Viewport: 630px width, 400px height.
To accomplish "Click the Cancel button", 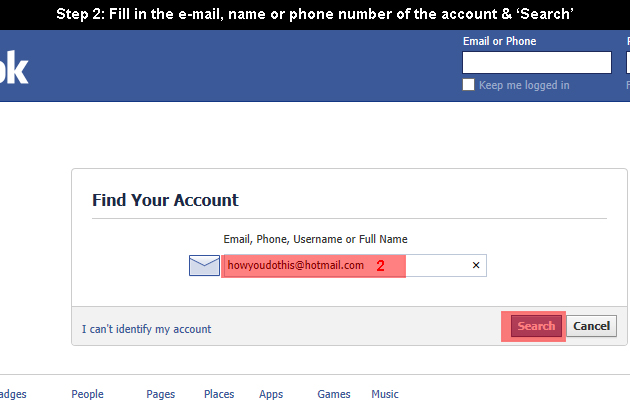I will tap(591, 326).
